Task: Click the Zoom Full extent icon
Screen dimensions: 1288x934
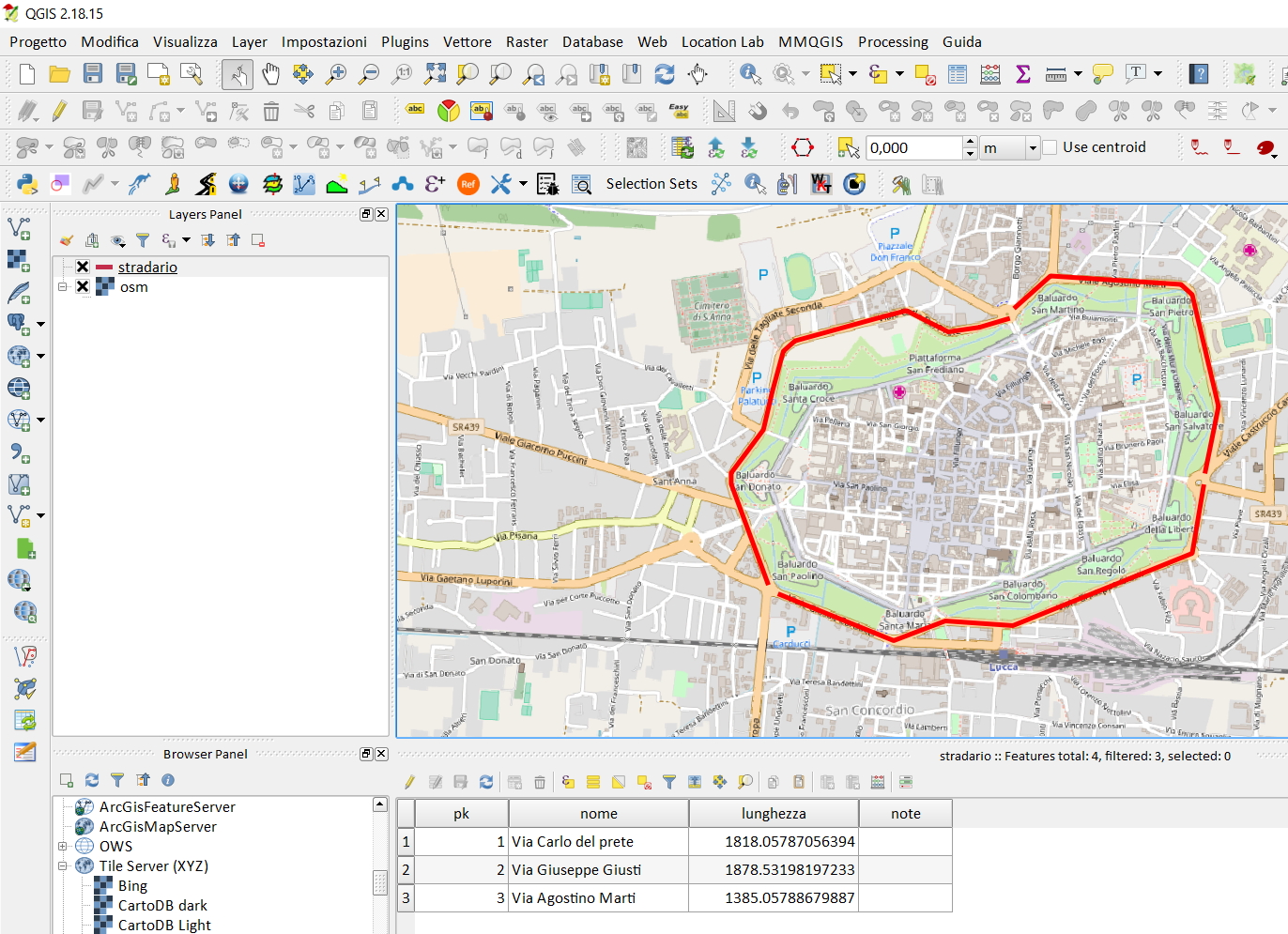Action: tap(435, 74)
